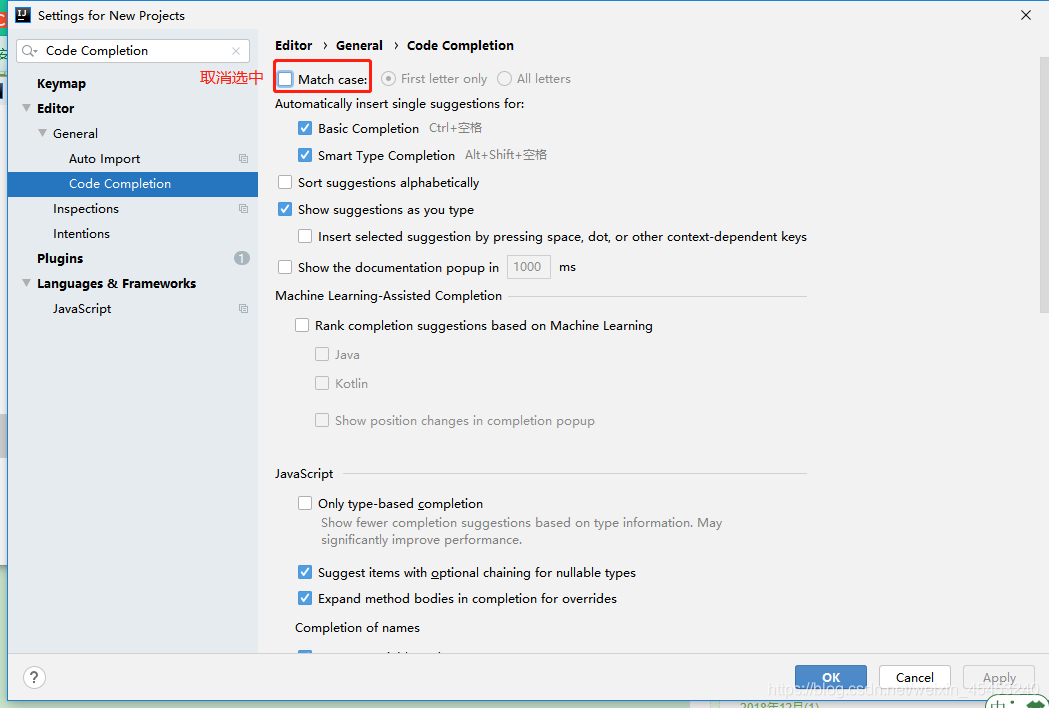This screenshot has width=1049, height=708.
Task: Uncheck Smart Type Completion checkbox
Action: click(x=305, y=155)
